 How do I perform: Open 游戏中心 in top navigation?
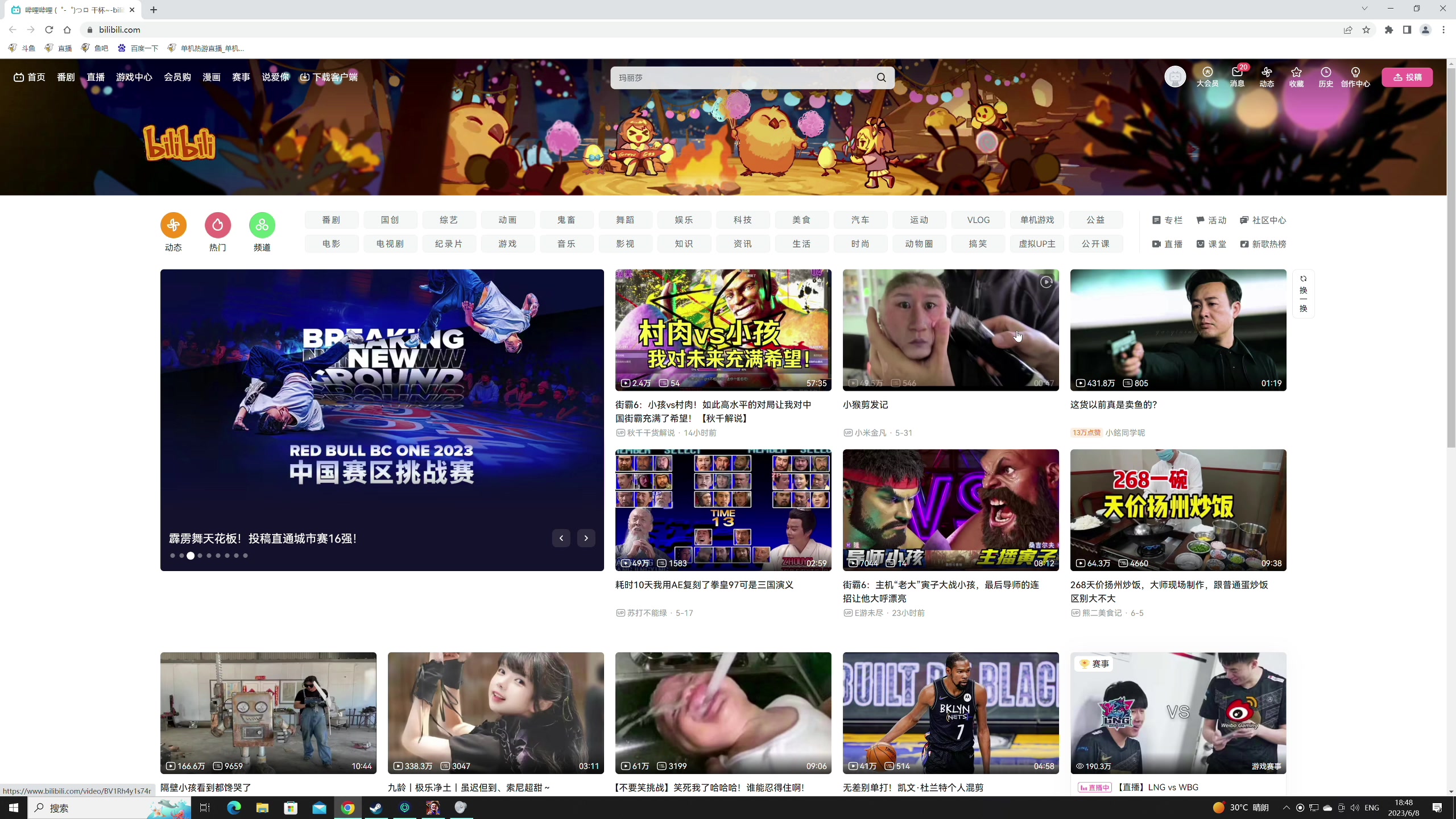coord(134,77)
